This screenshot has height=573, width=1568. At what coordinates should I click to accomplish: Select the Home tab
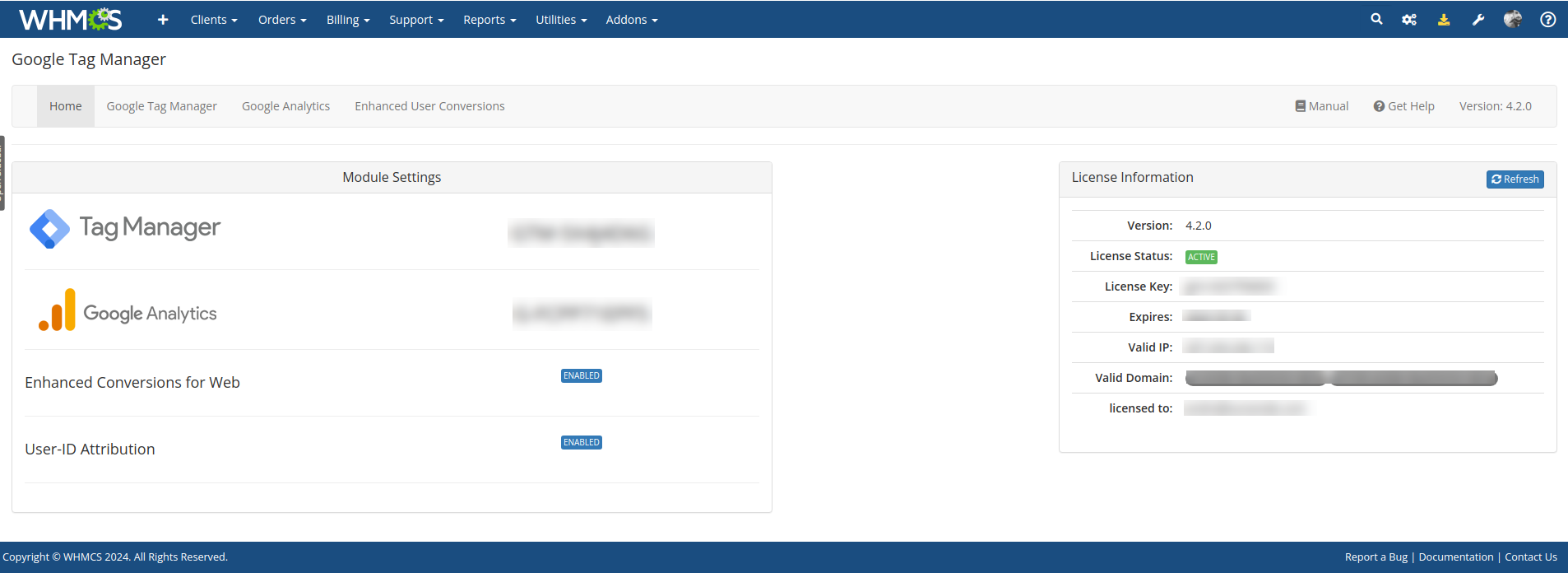pos(66,106)
